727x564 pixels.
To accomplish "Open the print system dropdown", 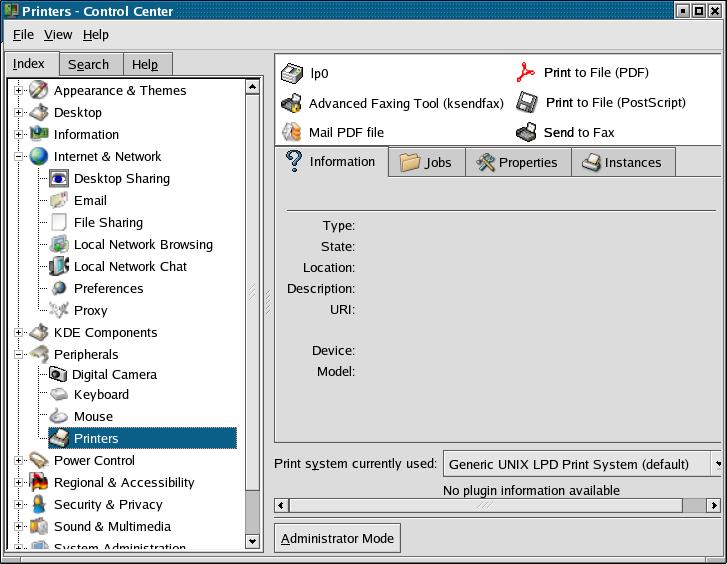I will pos(717,464).
